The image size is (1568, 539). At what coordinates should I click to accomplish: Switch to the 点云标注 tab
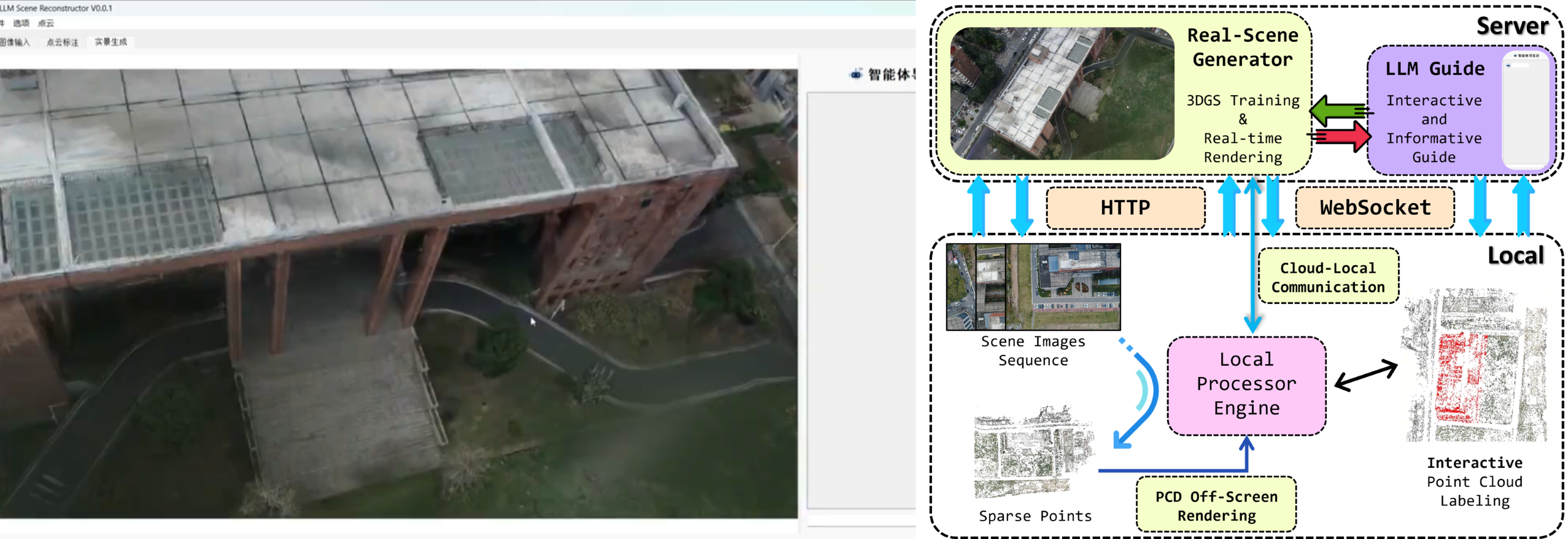pos(63,42)
